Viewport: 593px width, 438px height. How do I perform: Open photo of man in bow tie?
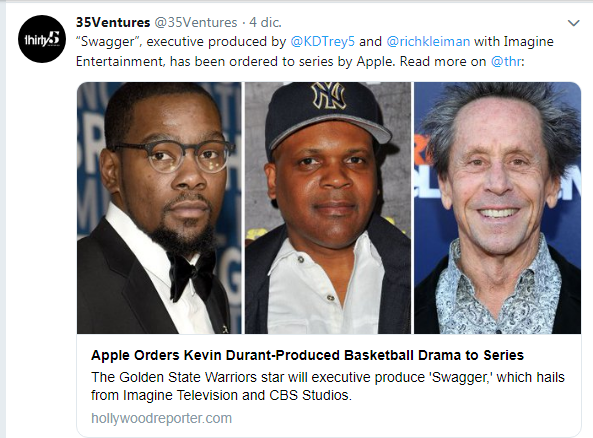(159, 208)
